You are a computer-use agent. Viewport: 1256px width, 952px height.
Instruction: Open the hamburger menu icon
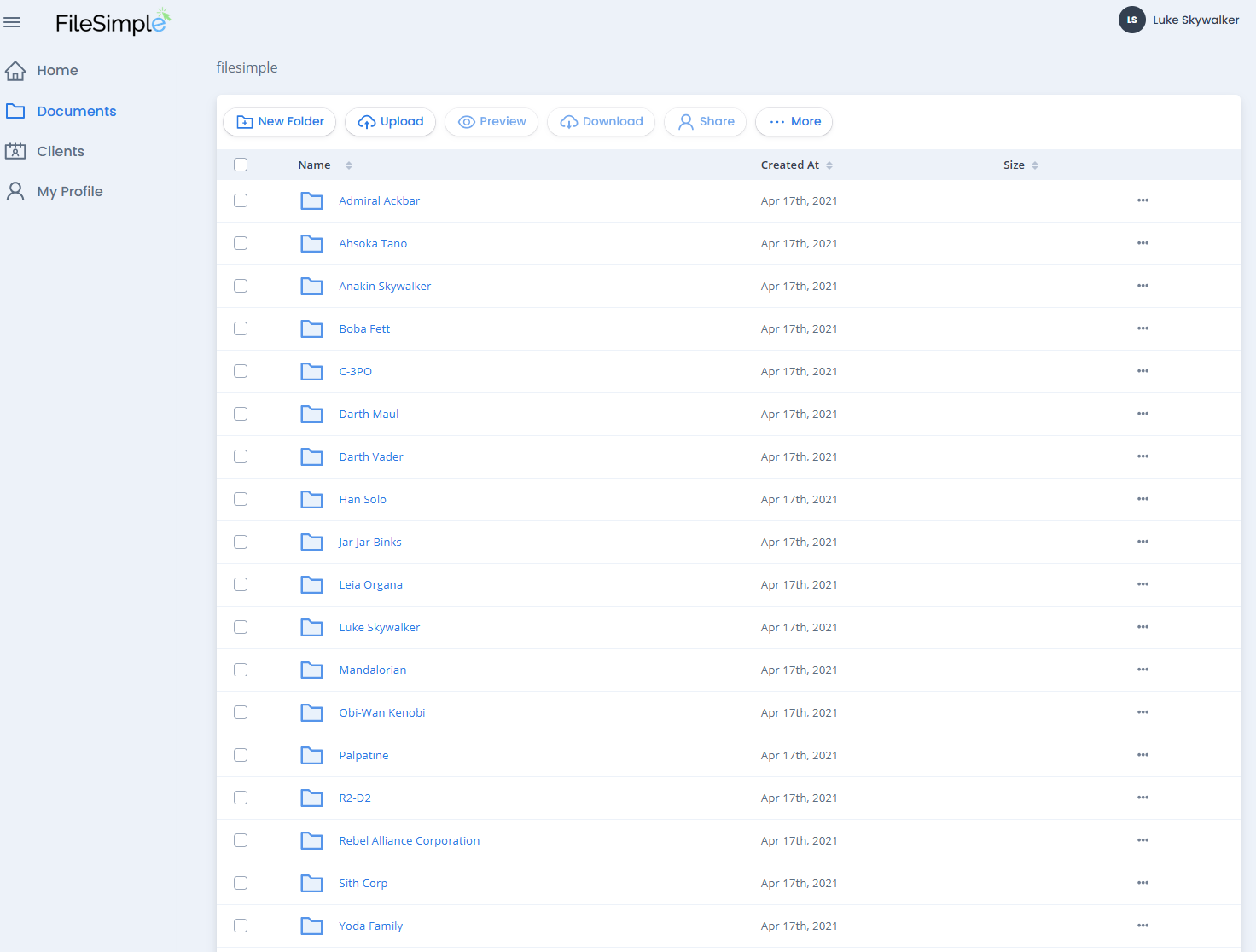(x=12, y=22)
